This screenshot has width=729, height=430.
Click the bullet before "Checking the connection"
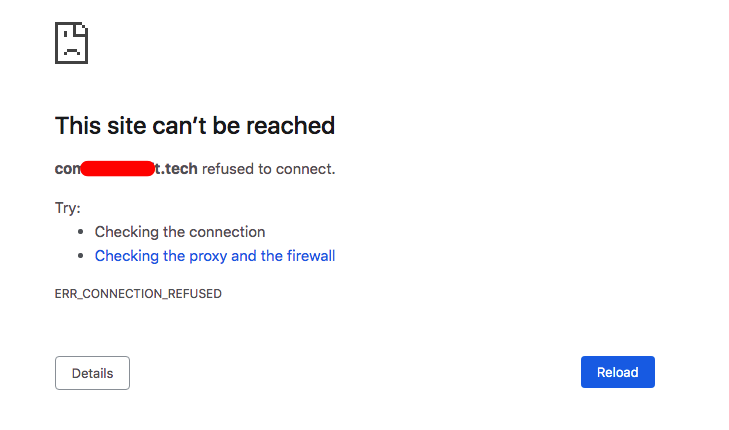click(x=81, y=232)
